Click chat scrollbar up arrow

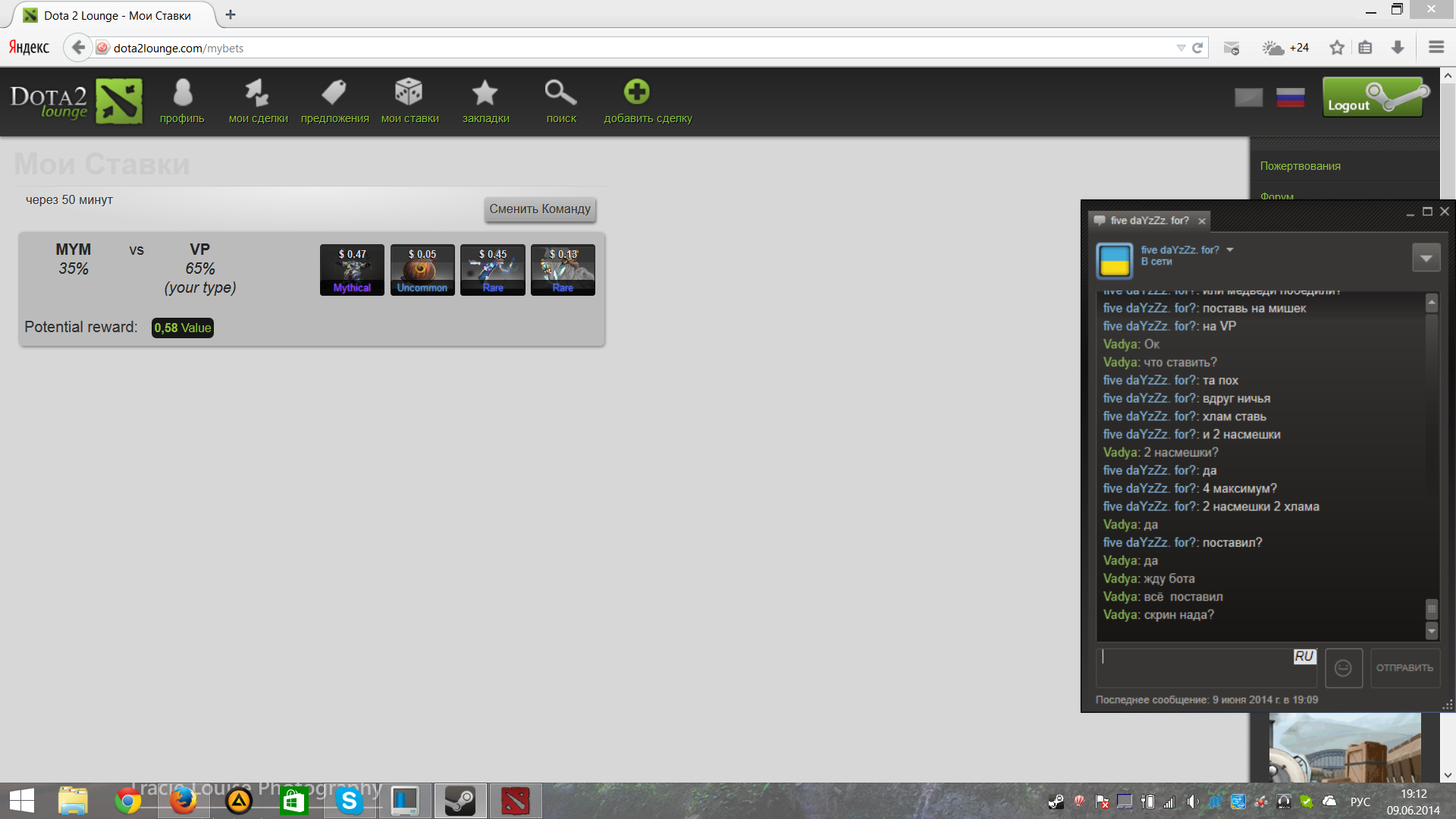[x=1432, y=303]
